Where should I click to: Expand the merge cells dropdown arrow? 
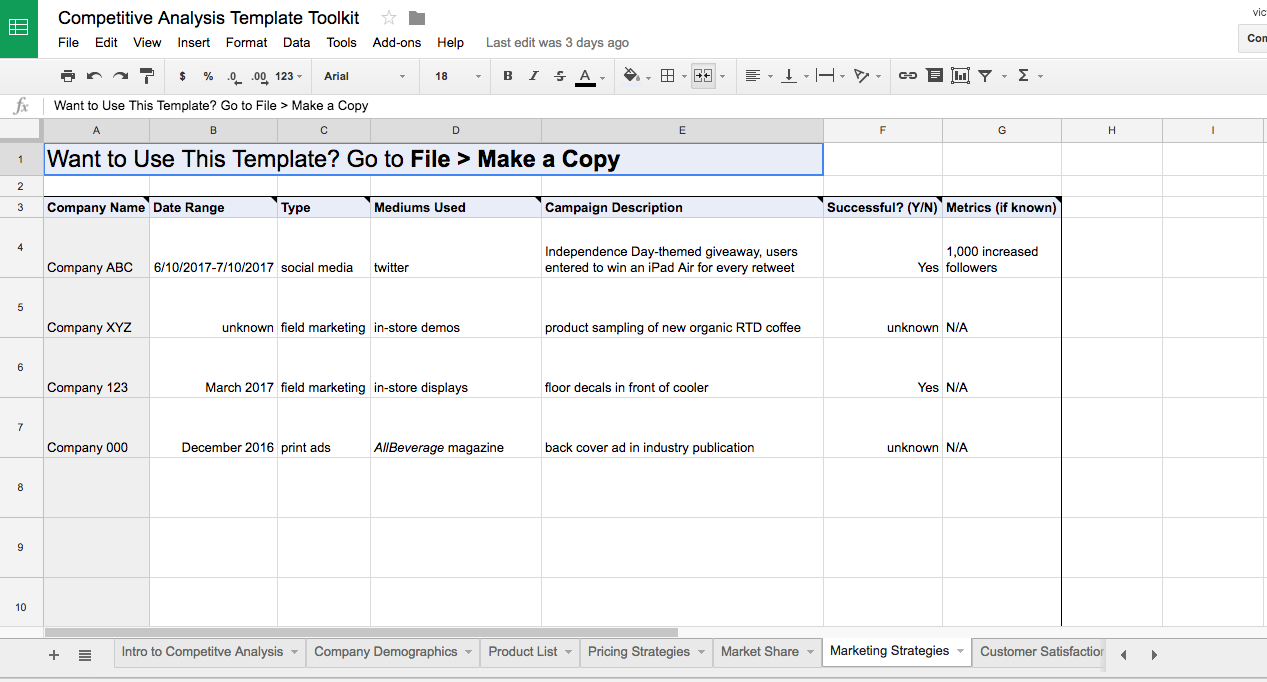pyautogui.click(x=722, y=76)
